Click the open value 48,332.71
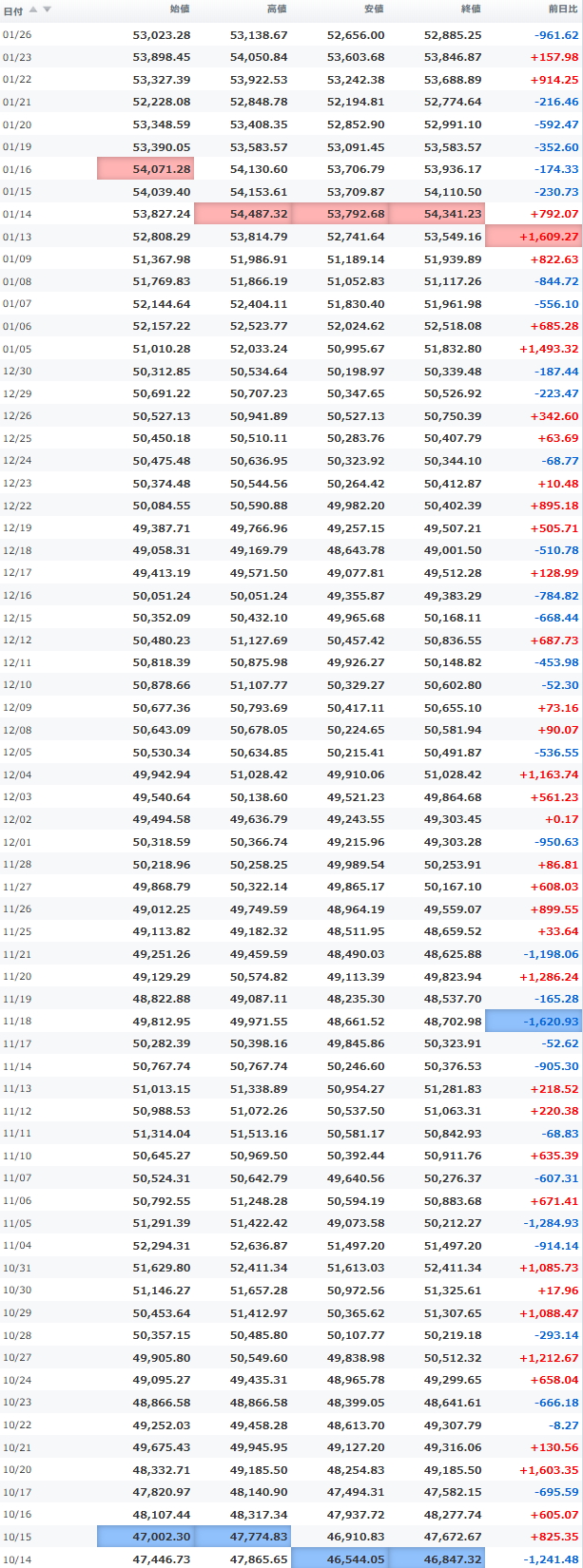The image size is (583, 1568). tap(162, 1470)
